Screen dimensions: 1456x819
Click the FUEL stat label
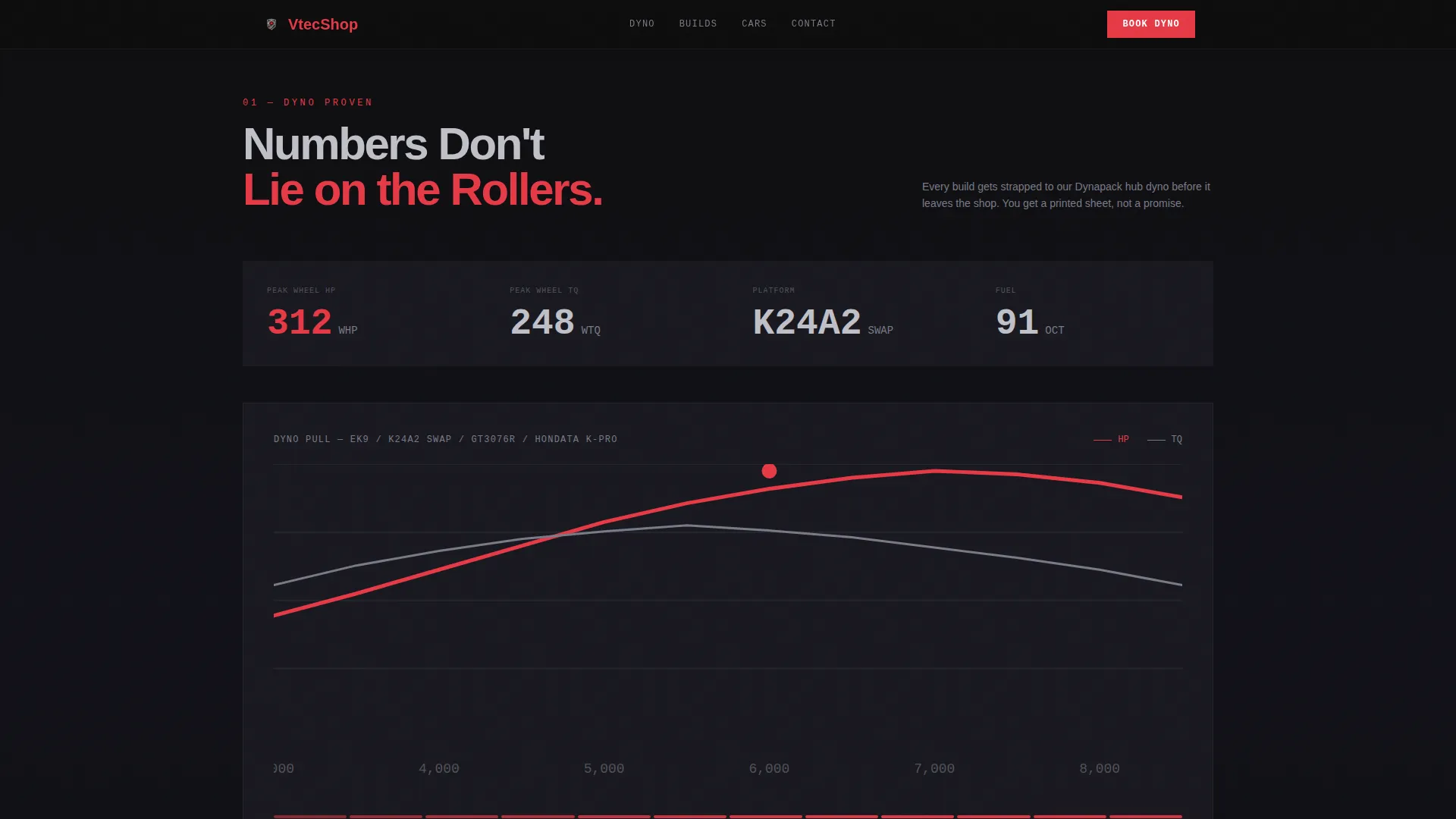point(1006,290)
